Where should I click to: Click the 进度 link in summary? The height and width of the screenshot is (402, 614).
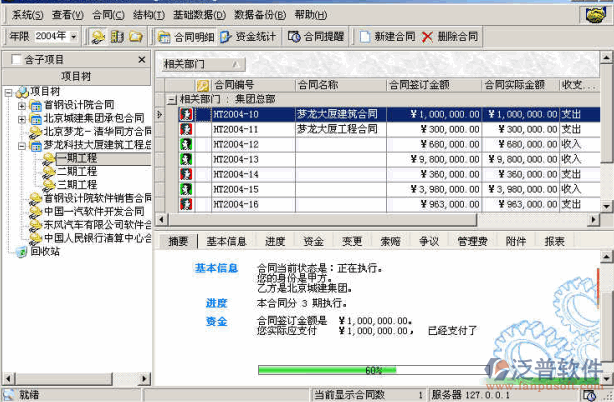[217, 303]
